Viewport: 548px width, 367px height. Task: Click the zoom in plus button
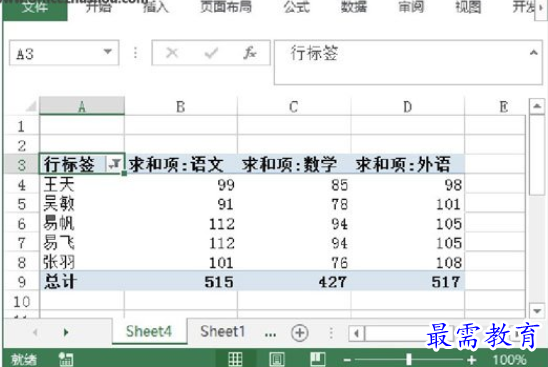pyautogui.click(x=471, y=360)
